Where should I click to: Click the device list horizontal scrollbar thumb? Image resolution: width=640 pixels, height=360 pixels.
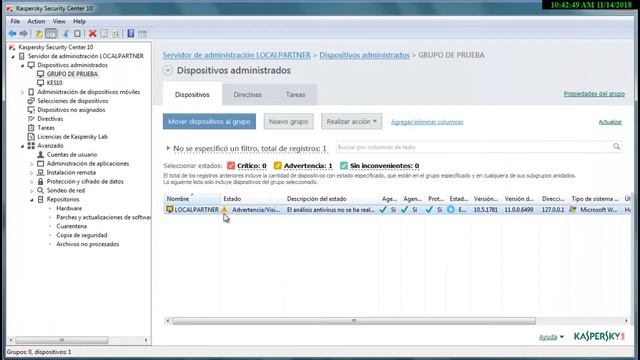click(x=353, y=321)
